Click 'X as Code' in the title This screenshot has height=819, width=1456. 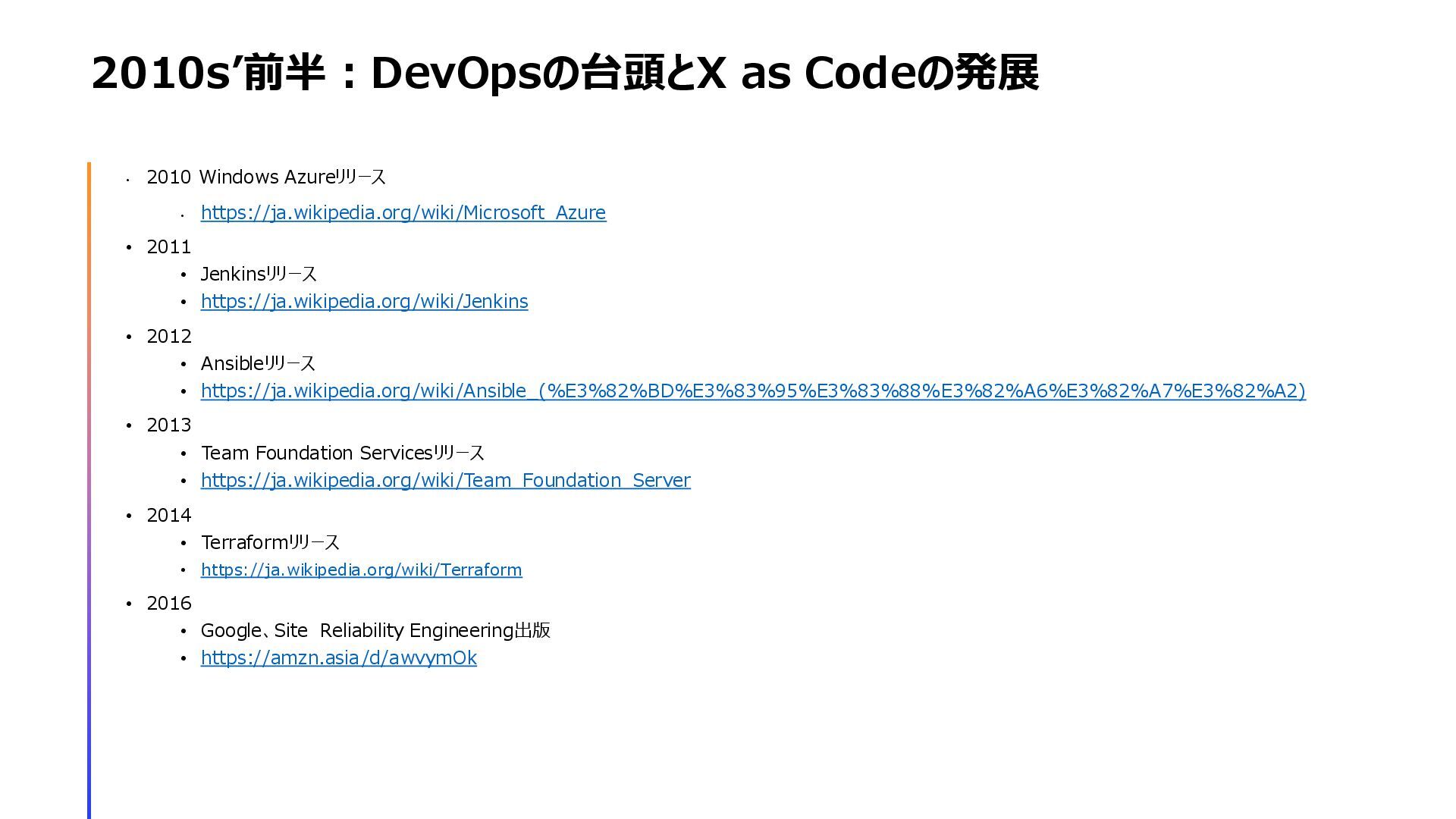806,74
